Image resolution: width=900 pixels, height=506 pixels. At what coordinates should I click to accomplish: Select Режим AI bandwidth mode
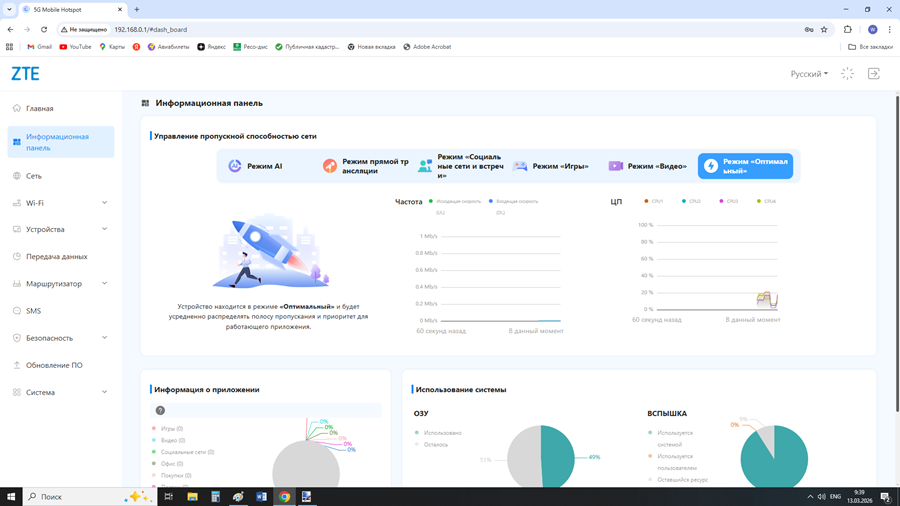256,166
